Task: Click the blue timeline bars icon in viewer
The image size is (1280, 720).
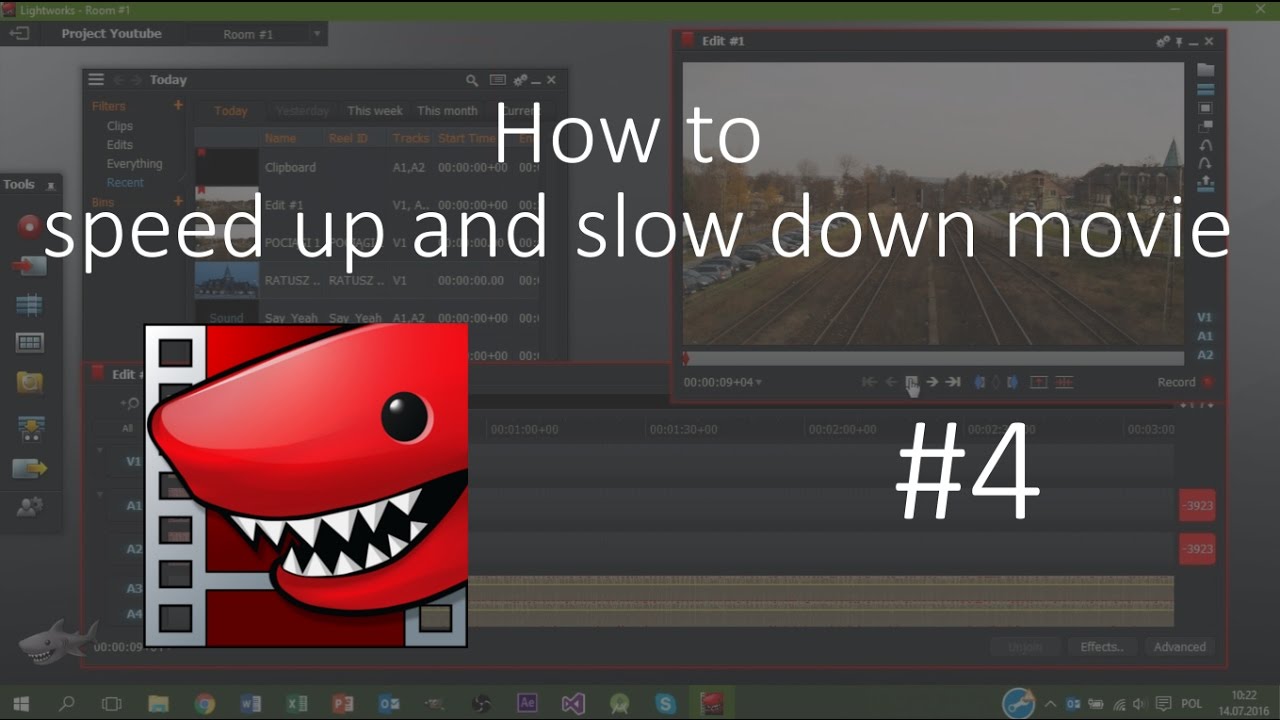Action: (1206, 89)
